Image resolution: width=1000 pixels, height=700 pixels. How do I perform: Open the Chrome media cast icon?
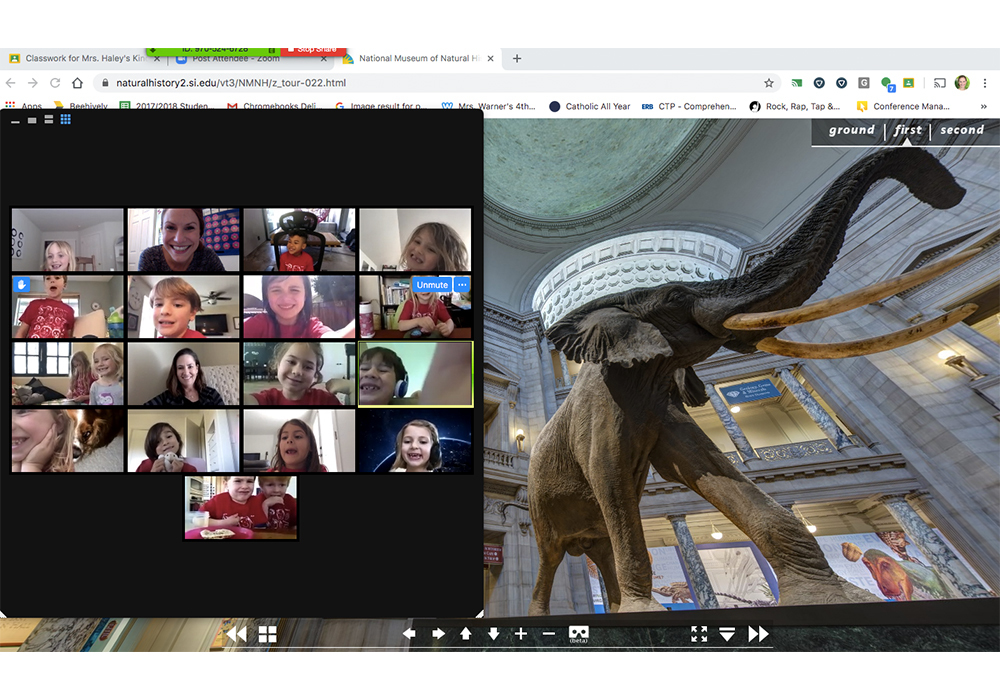point(939,83)
